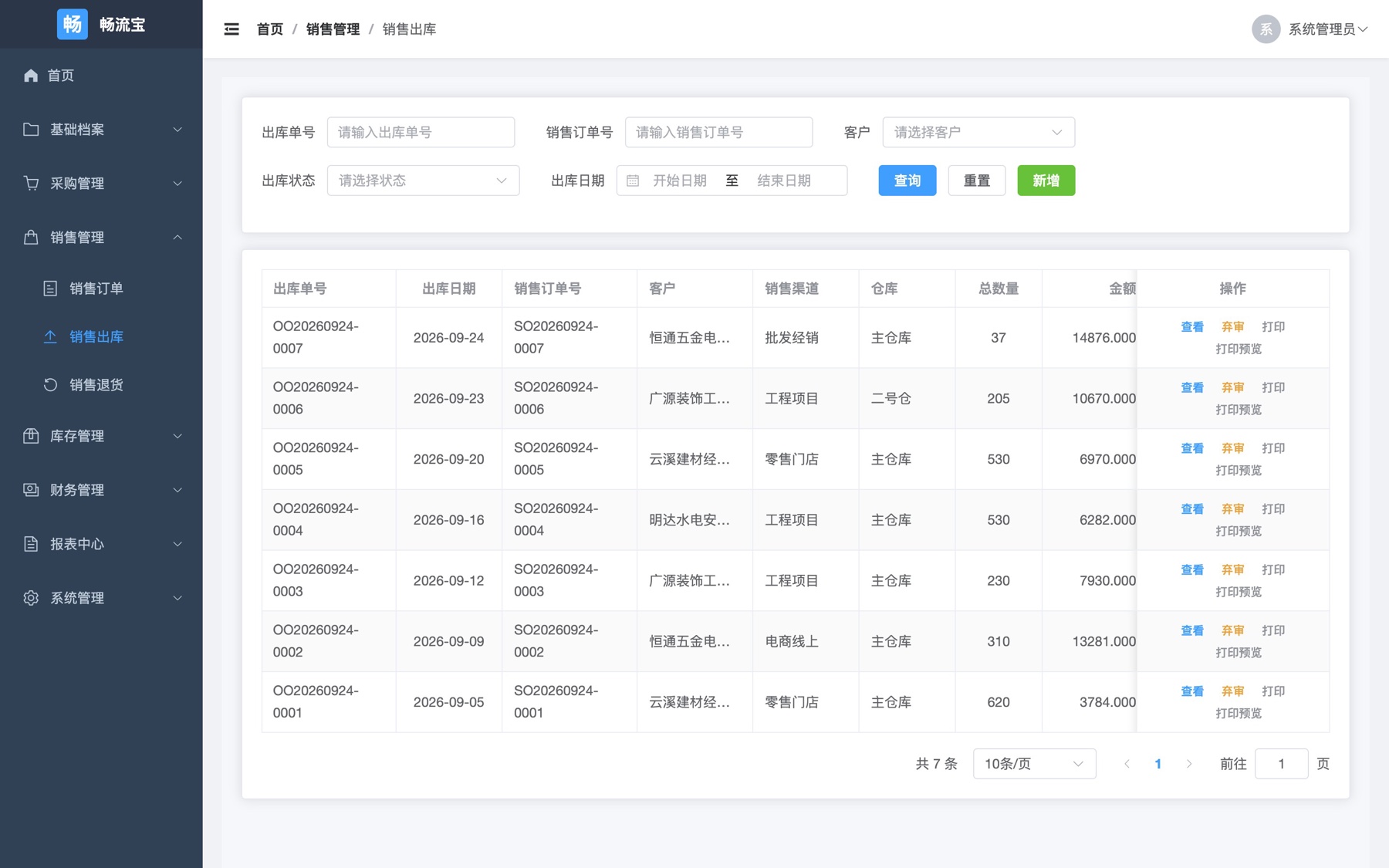The width and height of the screenshot is (1389, 868).
Task: Expand 财务管理 menu chevron
Action: 177,490
